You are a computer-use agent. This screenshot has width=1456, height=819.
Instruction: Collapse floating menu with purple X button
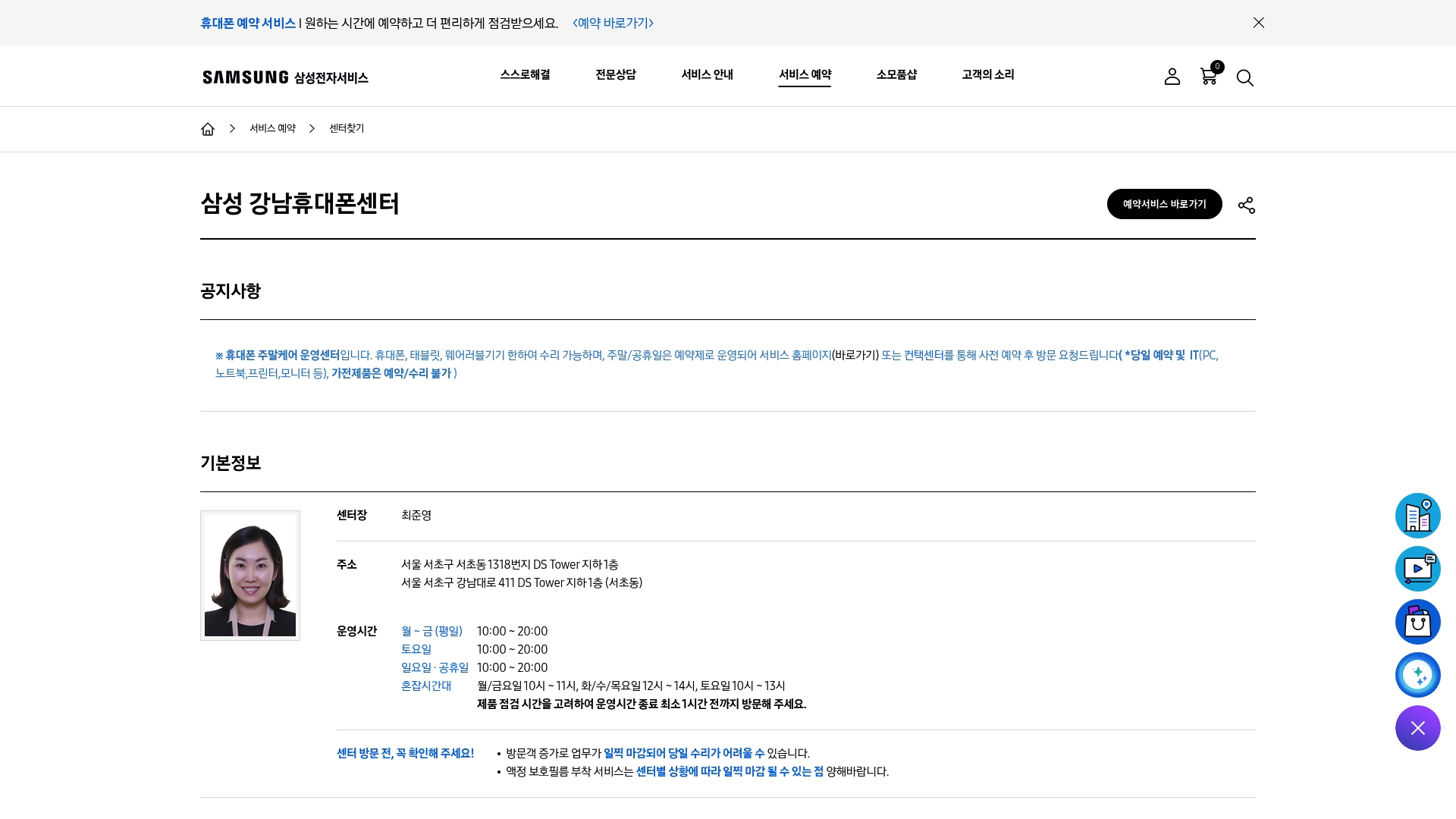point(1418,728)
